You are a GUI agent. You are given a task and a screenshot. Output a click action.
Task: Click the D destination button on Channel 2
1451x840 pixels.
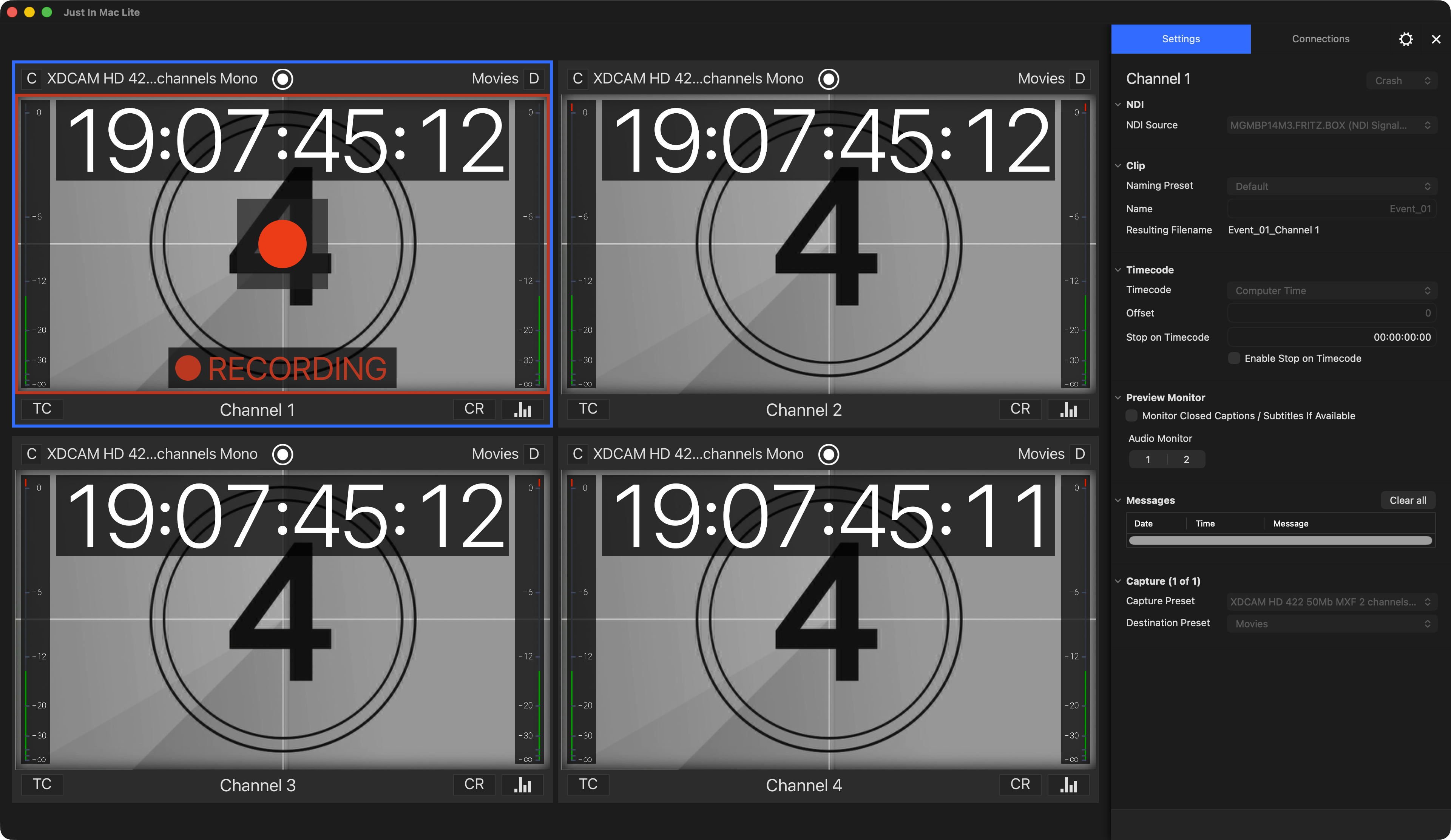coord(1080,79)
